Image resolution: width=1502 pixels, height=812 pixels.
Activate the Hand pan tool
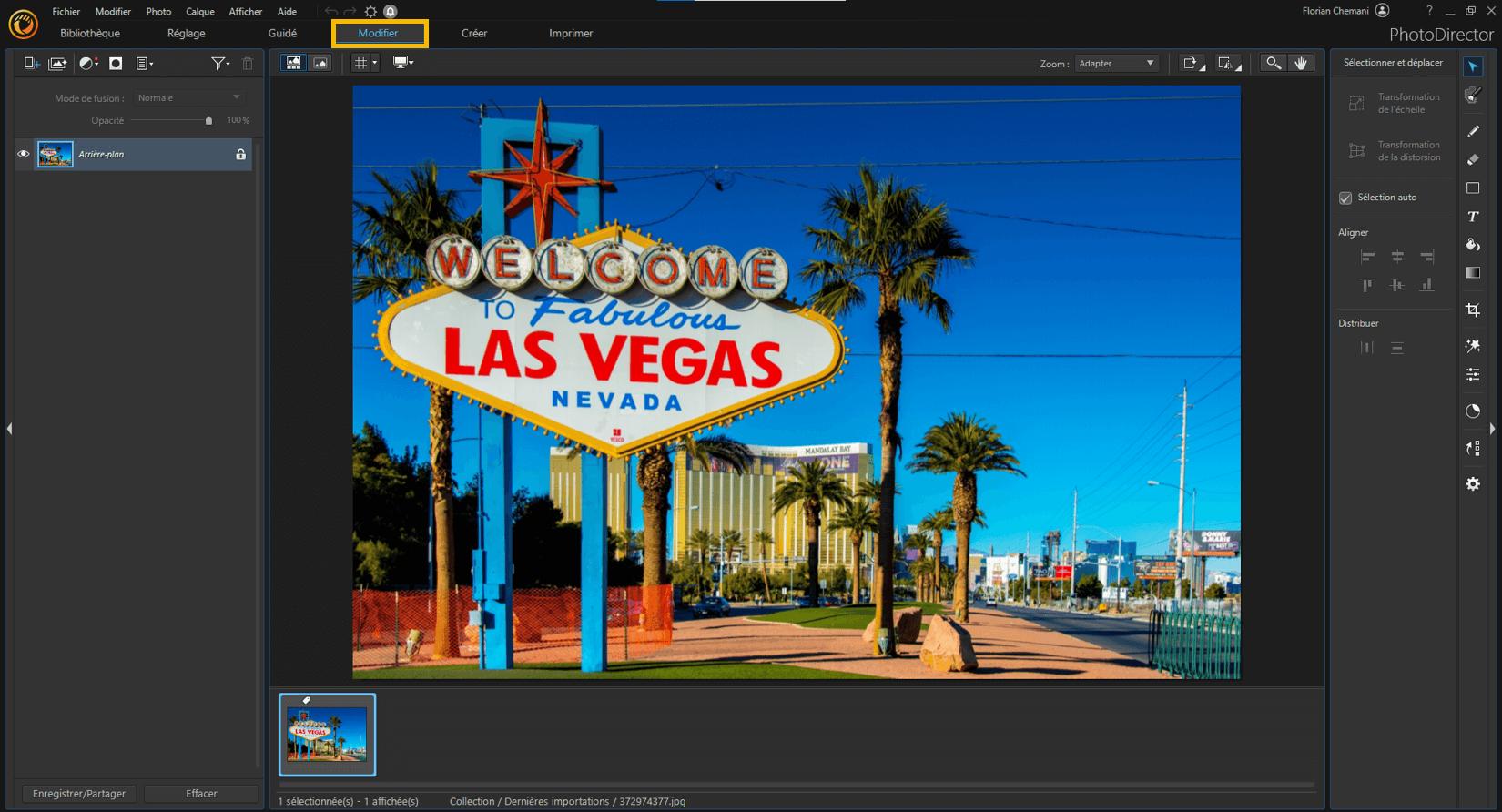point(1301,63)
